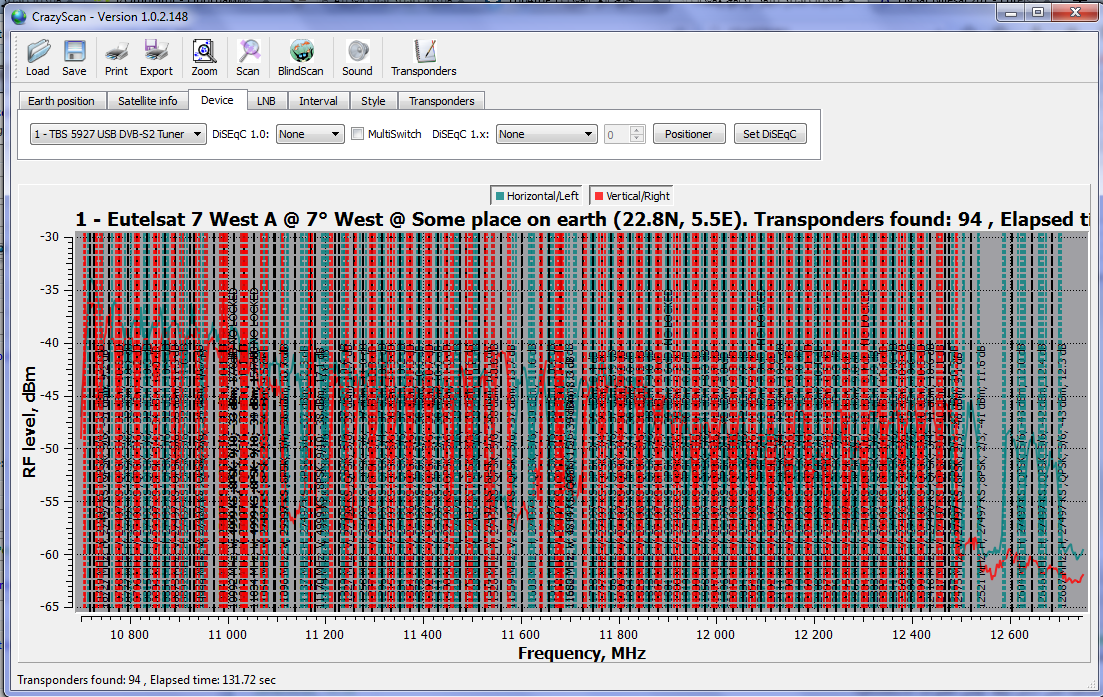Click the Positioner button
Viewport: 1103px width, 697px height.
coord(688,134)
